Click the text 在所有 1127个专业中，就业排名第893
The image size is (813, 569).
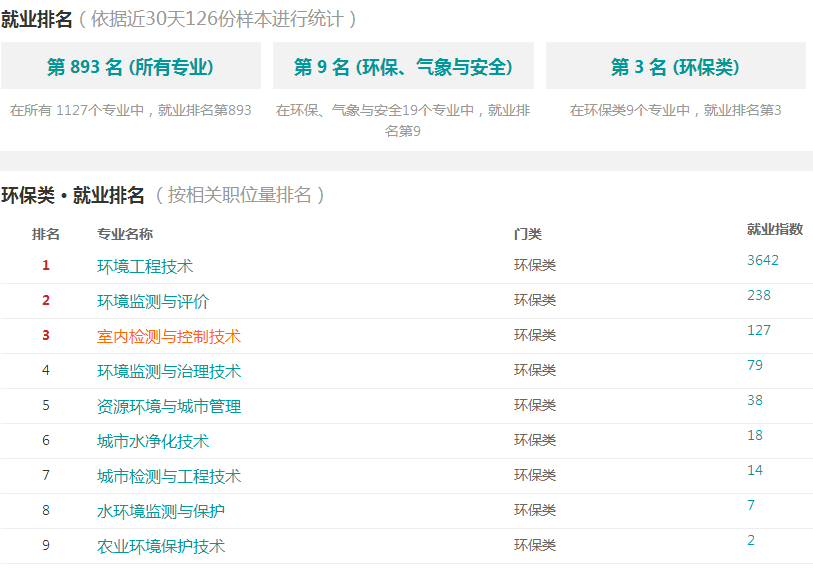coord(131,110)
